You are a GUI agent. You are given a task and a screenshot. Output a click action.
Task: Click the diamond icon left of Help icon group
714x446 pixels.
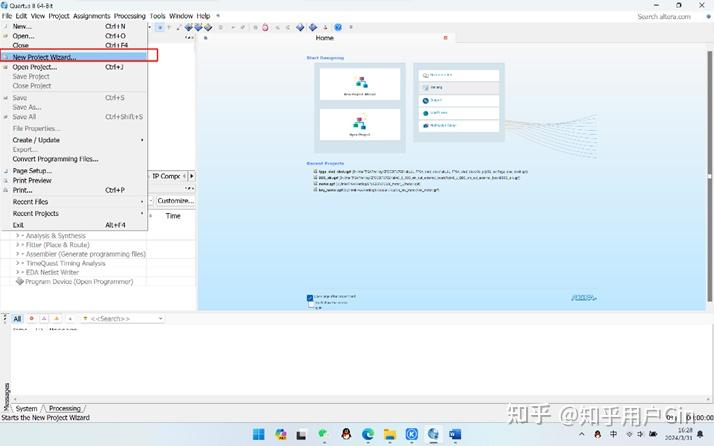[313, 27]
